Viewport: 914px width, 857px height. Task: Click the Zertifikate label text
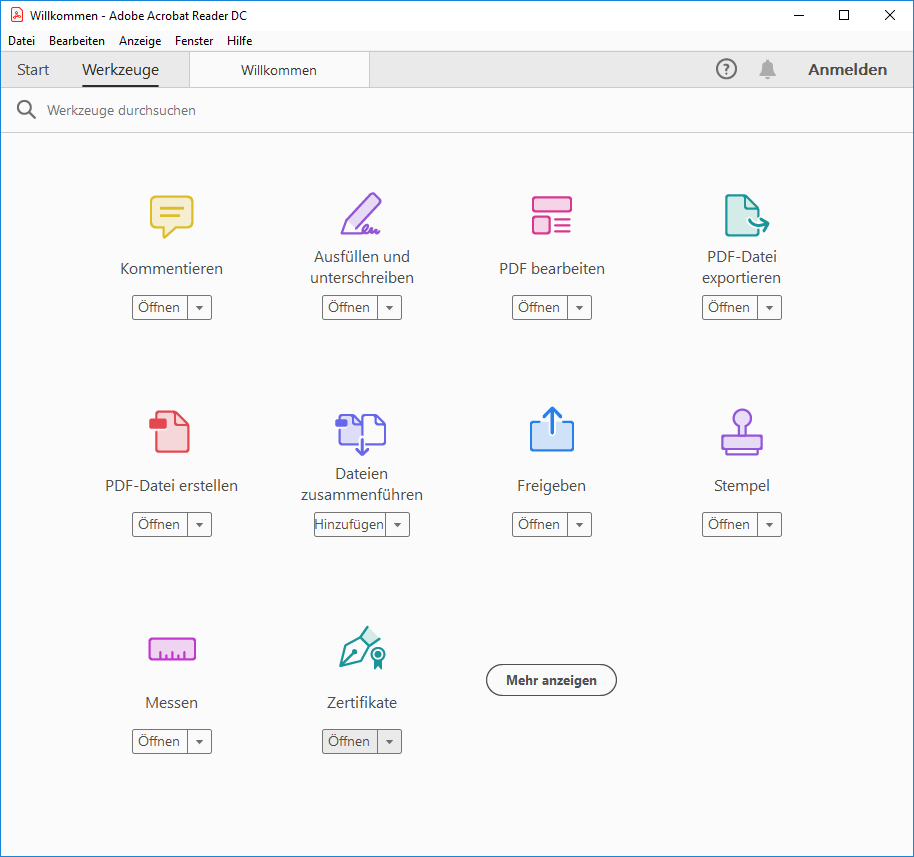coord(362,703)
